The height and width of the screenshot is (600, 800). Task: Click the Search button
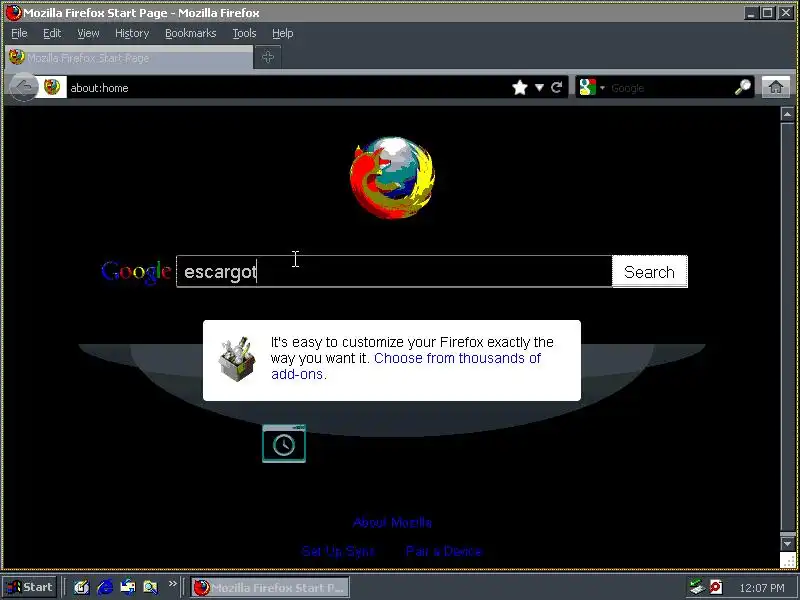click(x=649, y=271)
